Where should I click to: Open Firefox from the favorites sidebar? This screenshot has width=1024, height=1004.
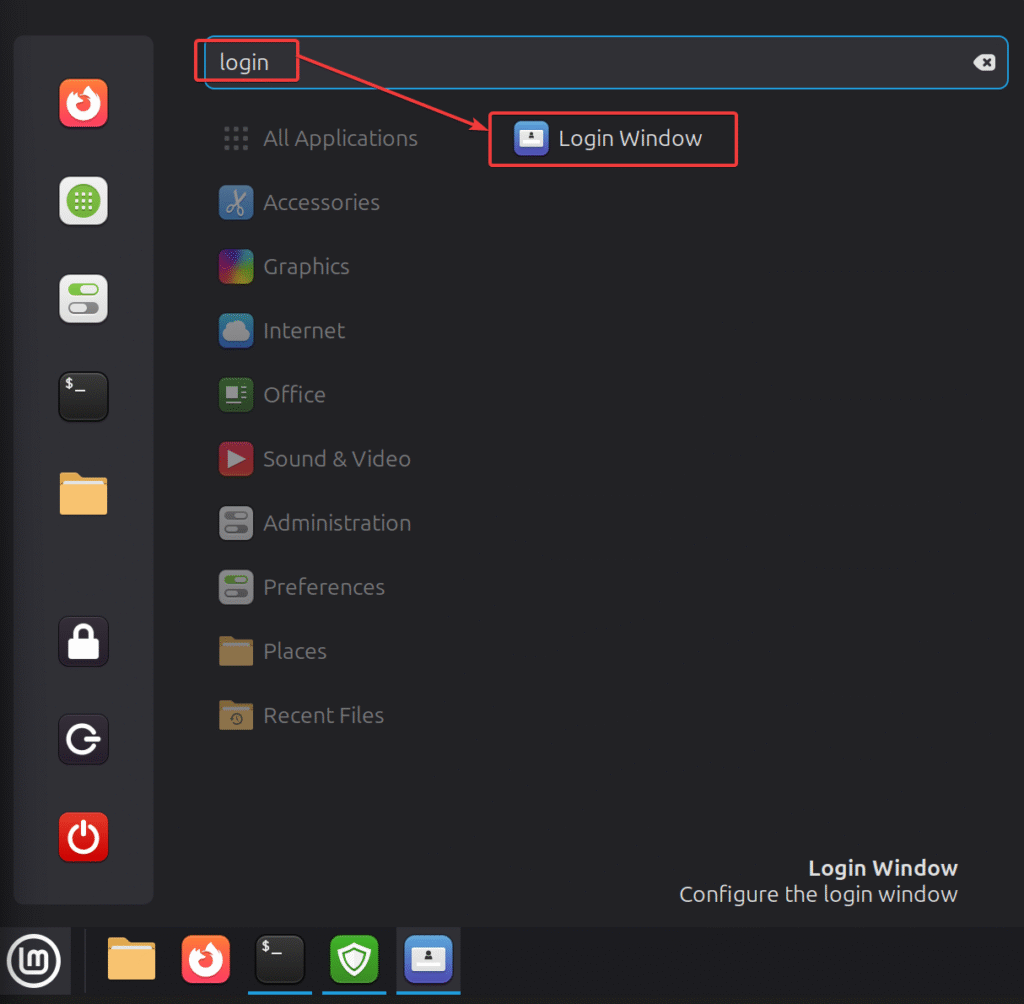coord(83,104)
